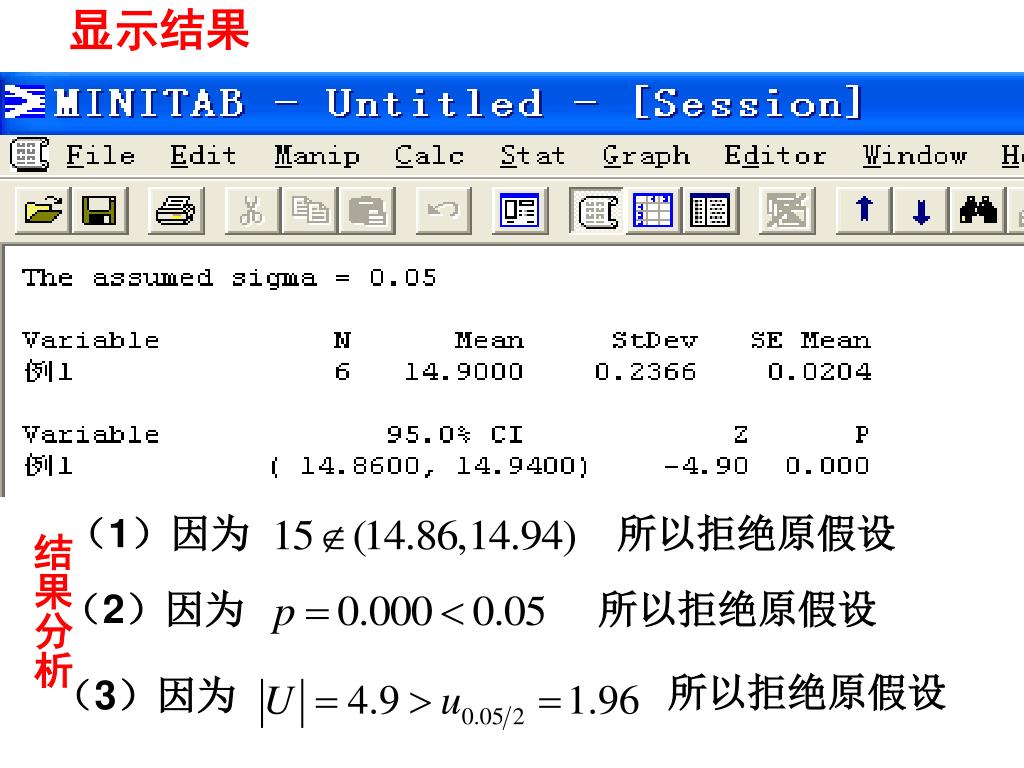Click the Mean value 14.9000
Viewport: 1024px width, 768px height.
[x=464, y=372]
